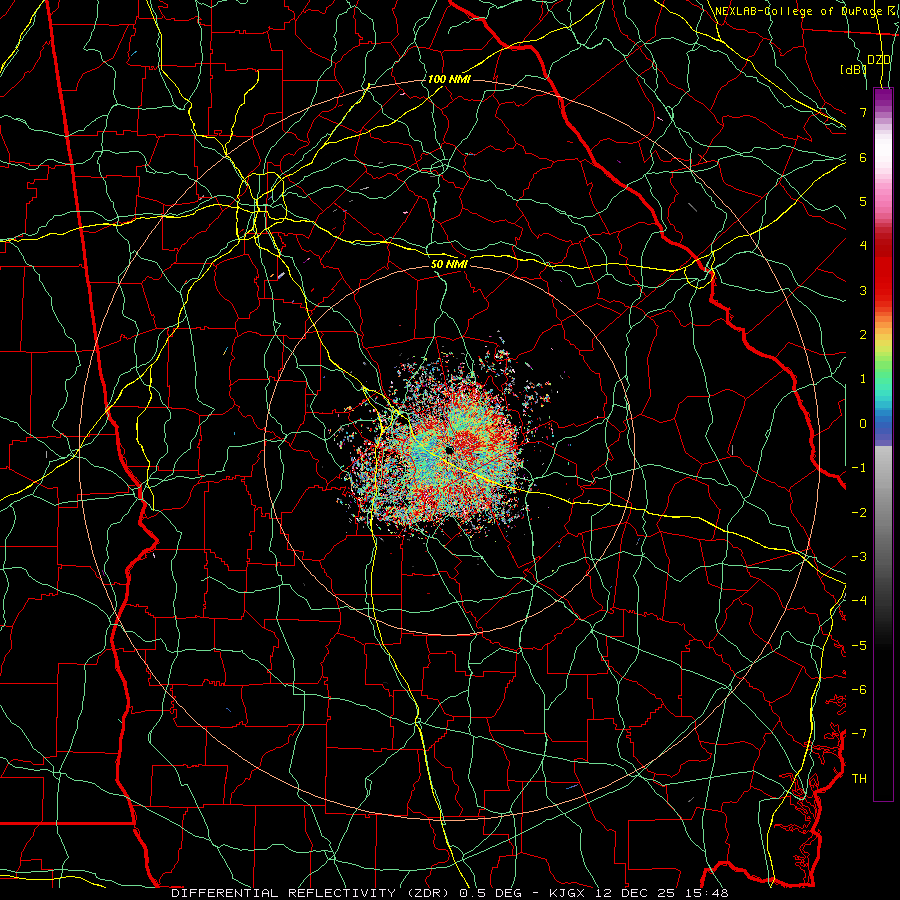Click the "3" value on the color scale
Image resolution: width=900 pixels, height=900 pixels.
[863, 290]
